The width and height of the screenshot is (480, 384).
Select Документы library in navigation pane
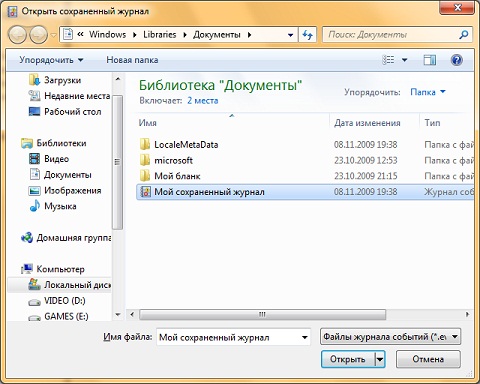click(68, 175)
